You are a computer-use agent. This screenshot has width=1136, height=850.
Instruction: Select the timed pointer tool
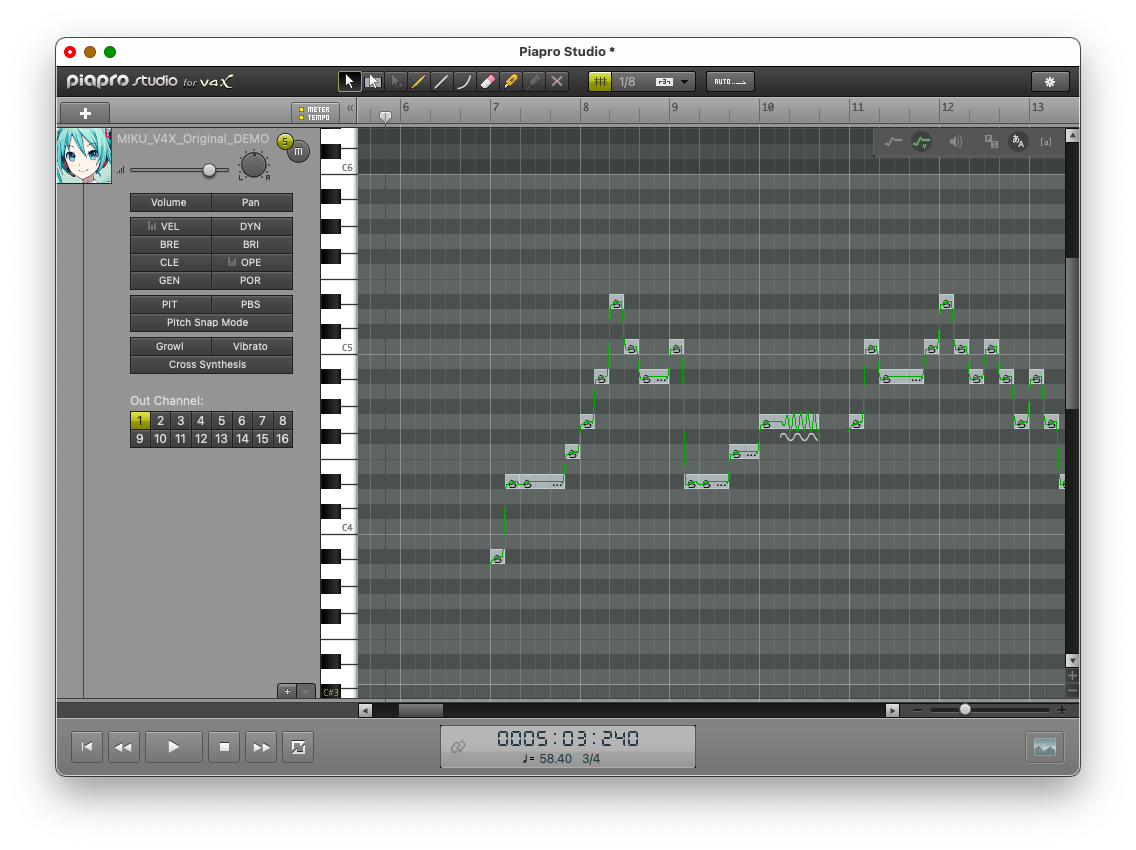point(396,82)
